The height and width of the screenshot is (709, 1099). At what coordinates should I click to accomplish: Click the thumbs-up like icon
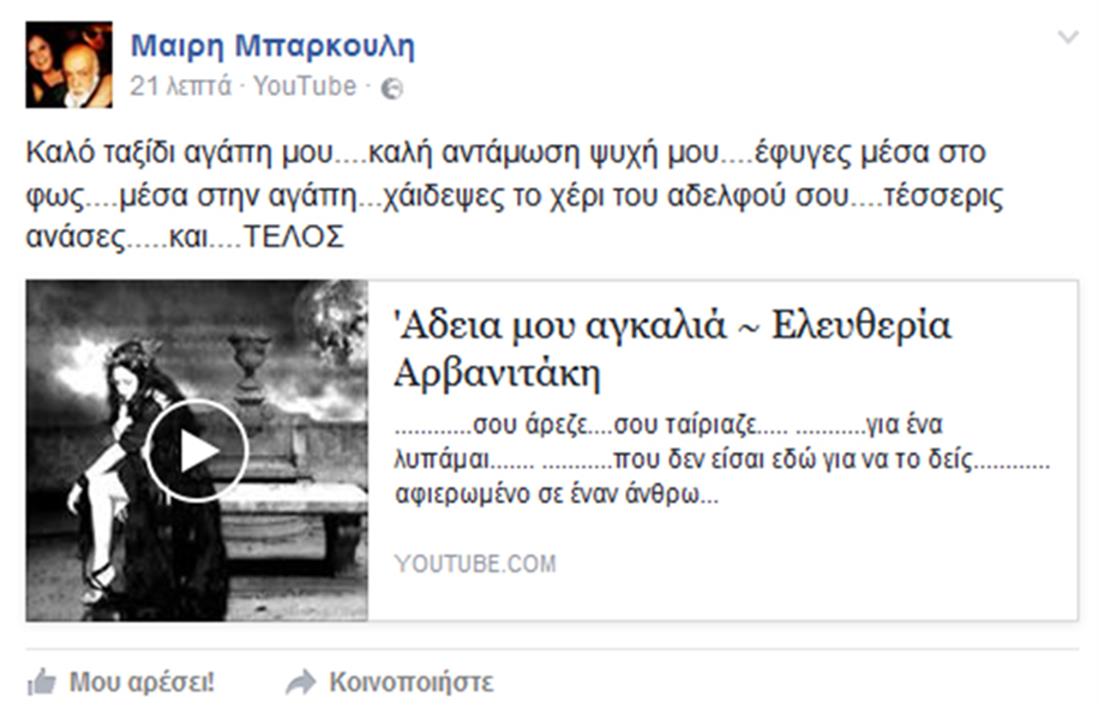41,682
